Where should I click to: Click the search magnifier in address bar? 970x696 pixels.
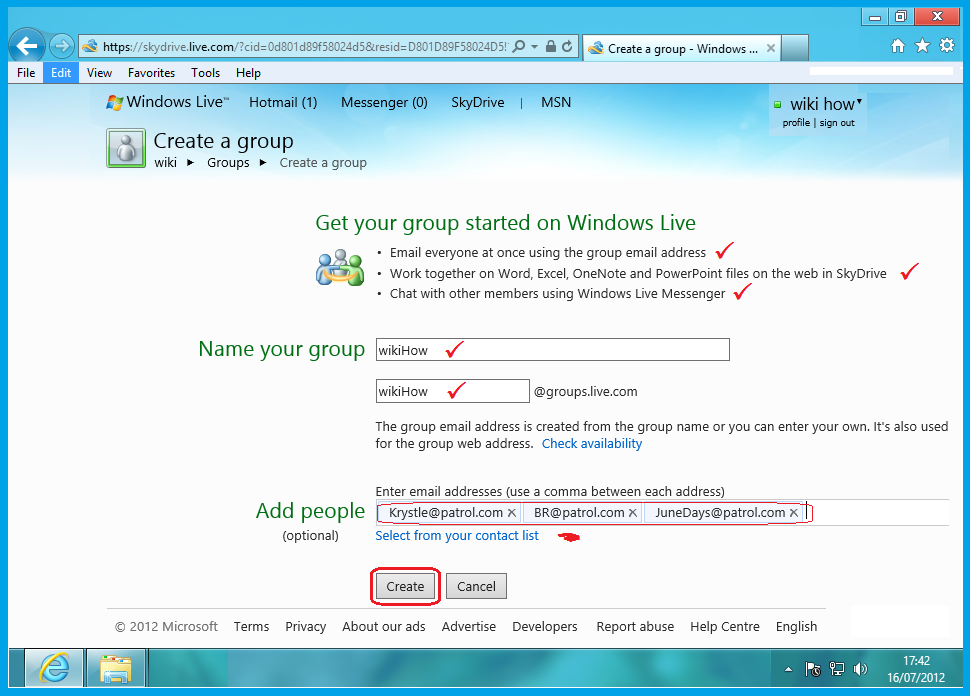coord(519,46)
